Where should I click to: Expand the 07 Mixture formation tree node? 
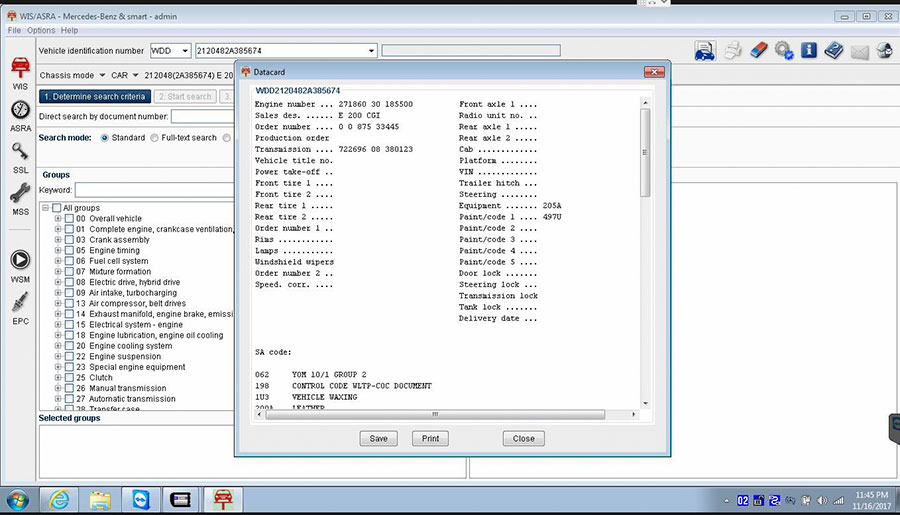(58, 272)
